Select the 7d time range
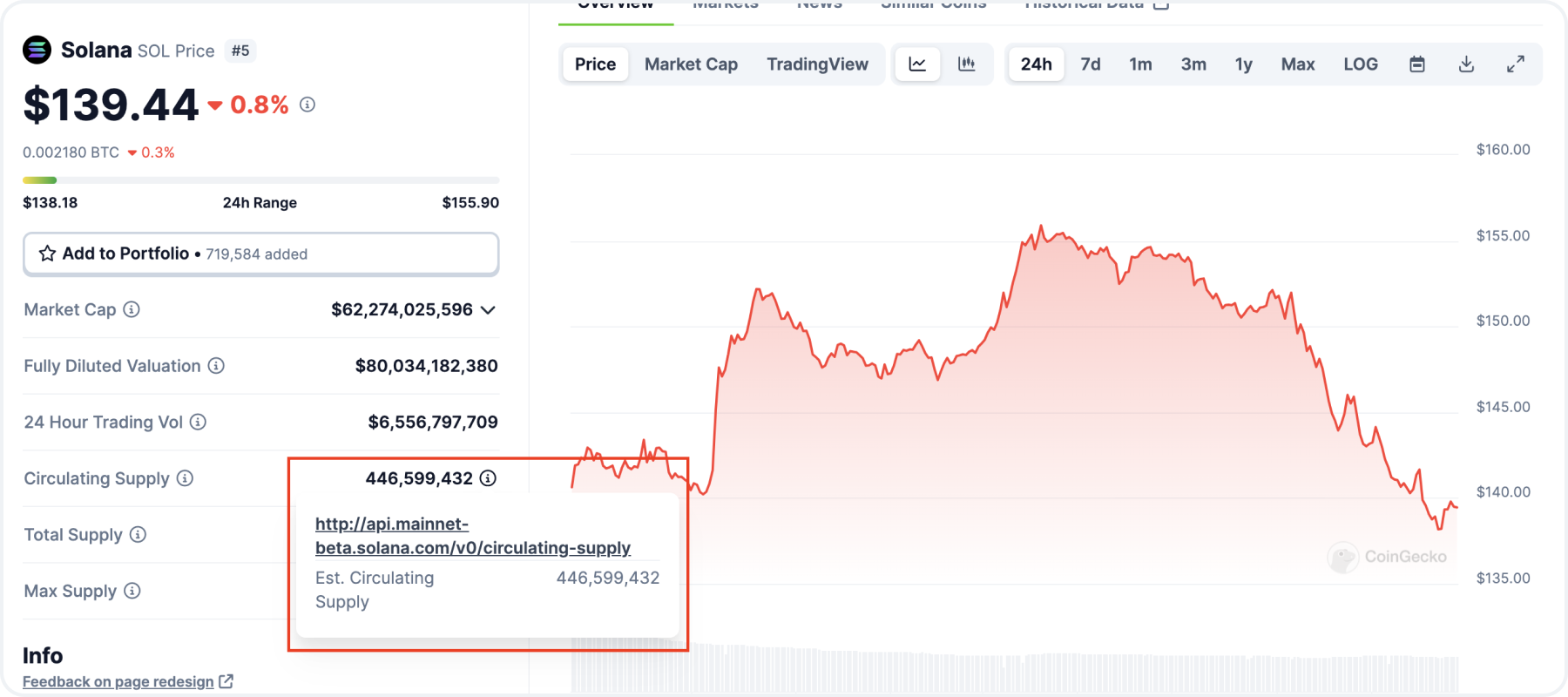Screen dimensions: 1568x697 coord(1091,64)
